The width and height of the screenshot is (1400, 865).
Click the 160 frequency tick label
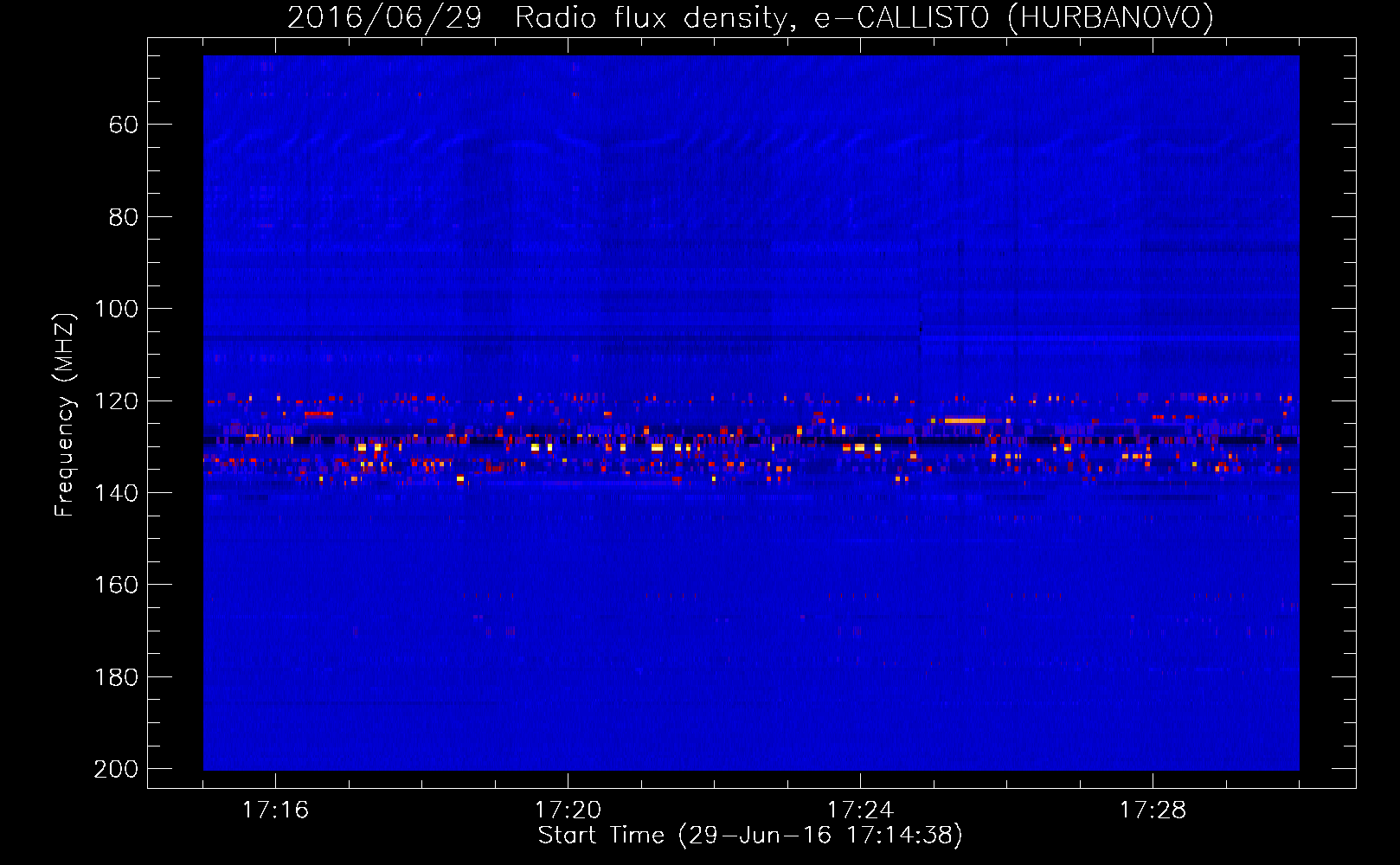[117, 585]
